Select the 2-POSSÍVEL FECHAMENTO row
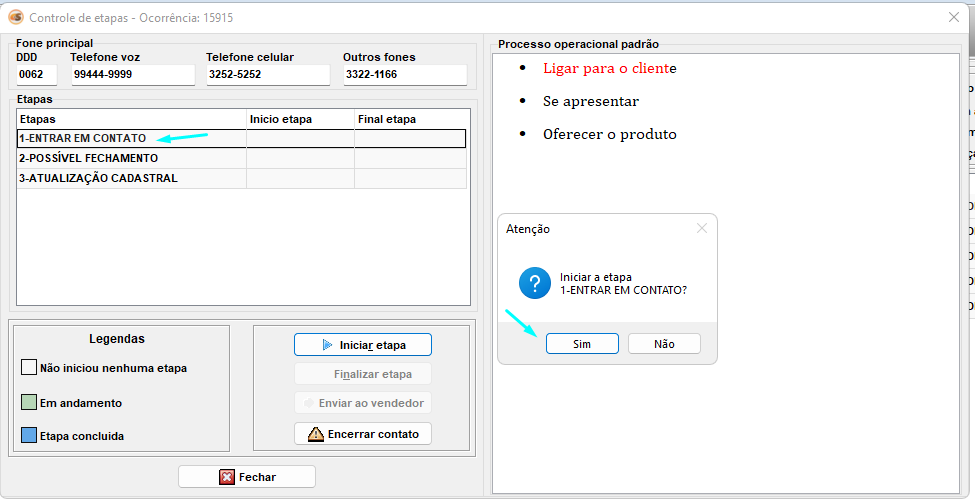975x501 pixels. coord(130,158)
